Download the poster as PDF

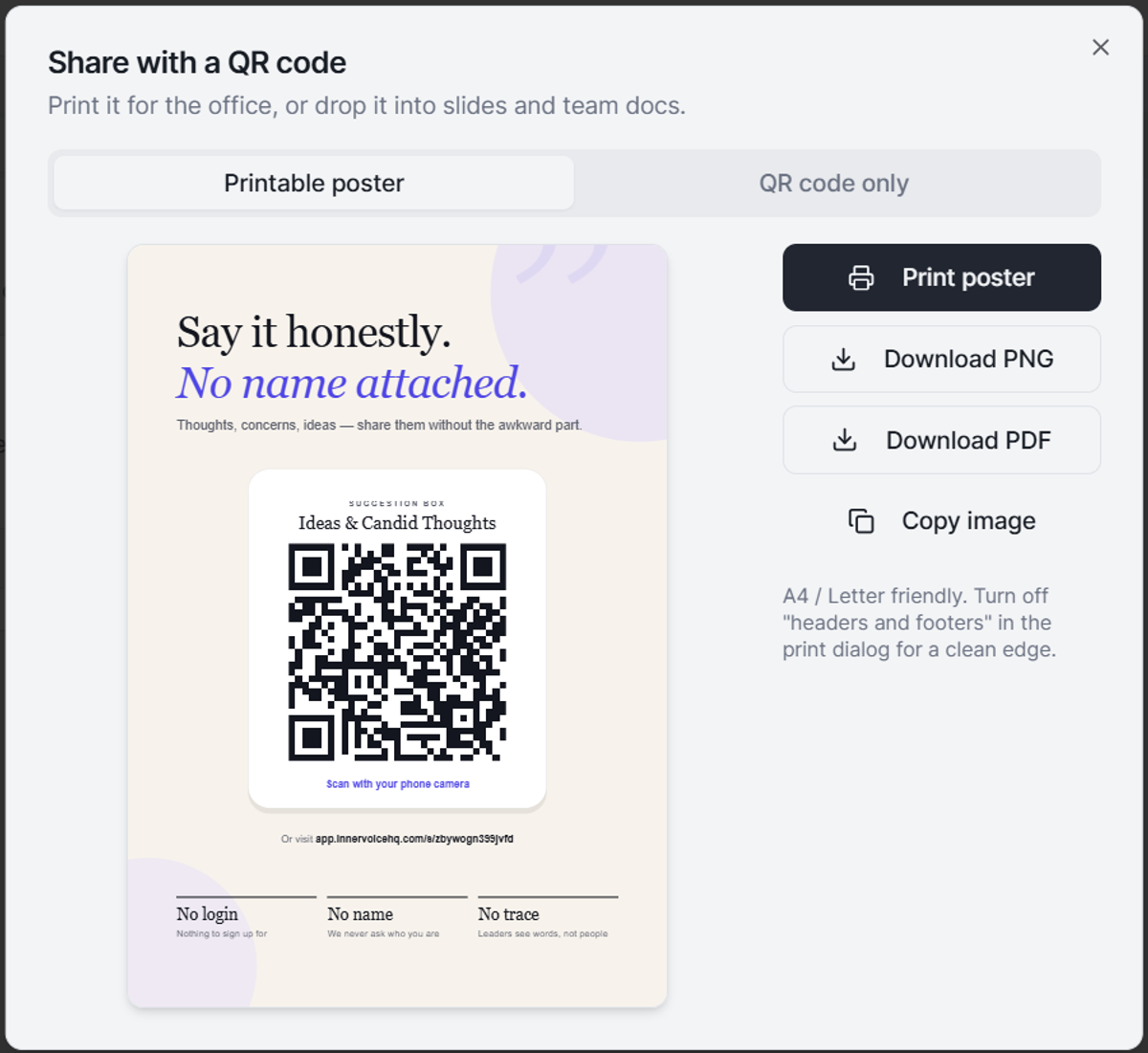[941, 440]
